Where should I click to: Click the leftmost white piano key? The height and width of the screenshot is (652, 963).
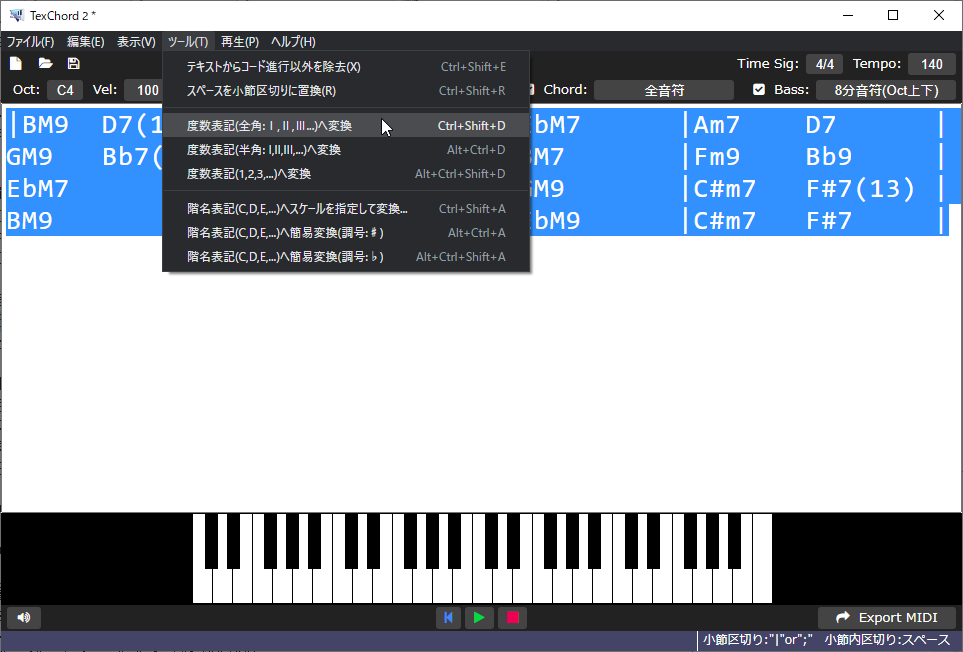coord(201,588)
